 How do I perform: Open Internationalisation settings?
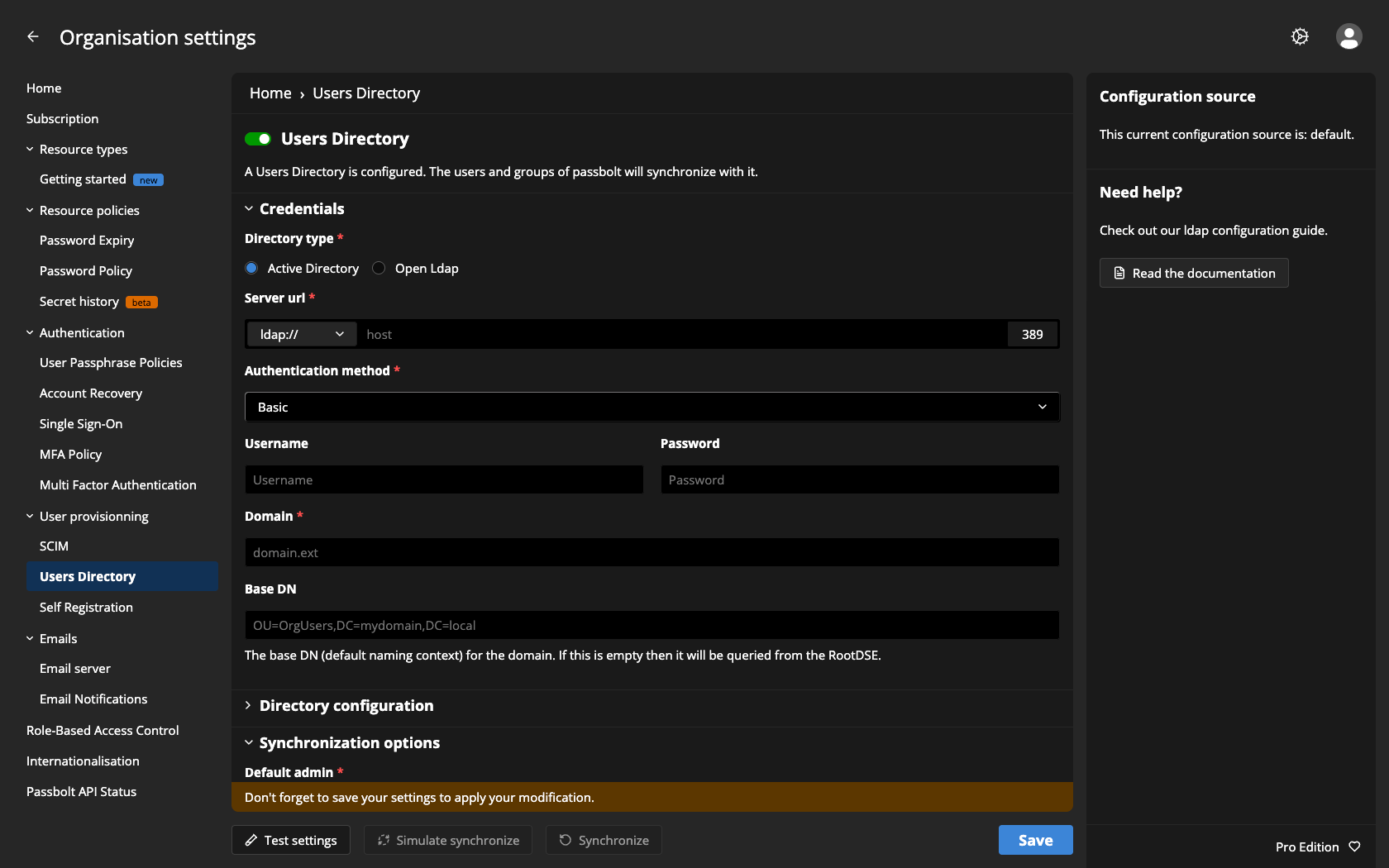click(83, 761)
